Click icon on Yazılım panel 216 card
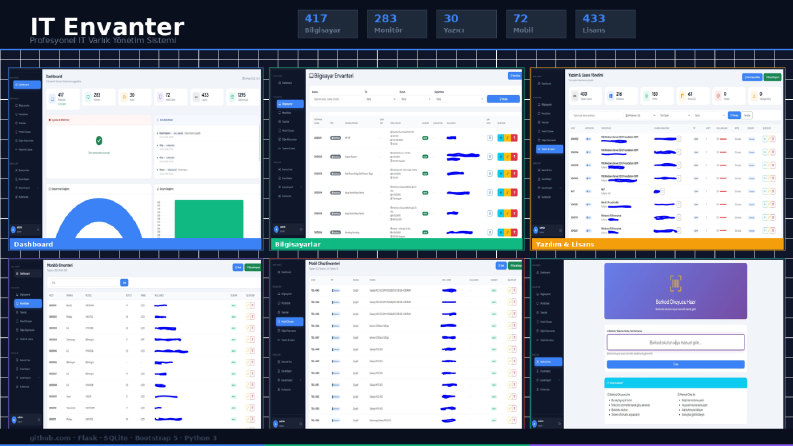 click(x=611, y=95)
